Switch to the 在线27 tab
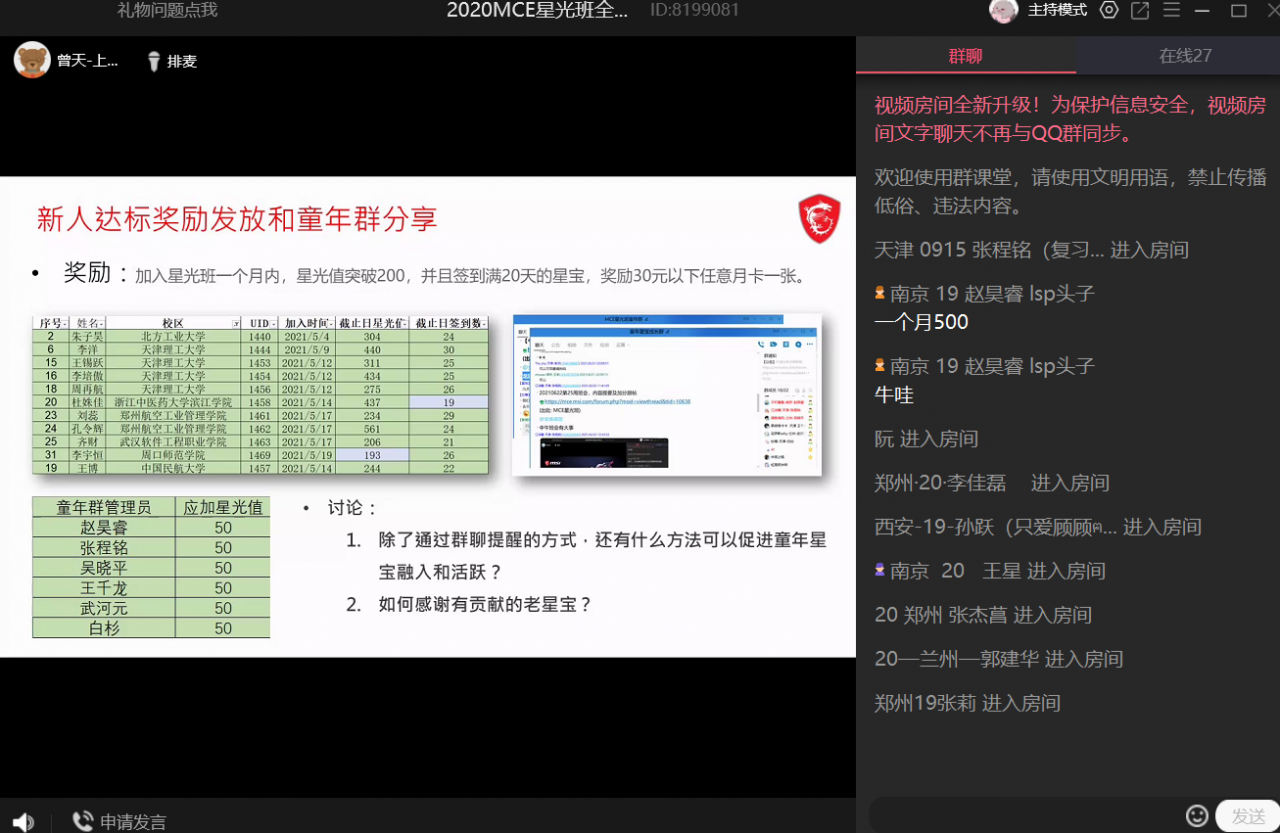The image size is (1280, 833). pos(1185,56)
